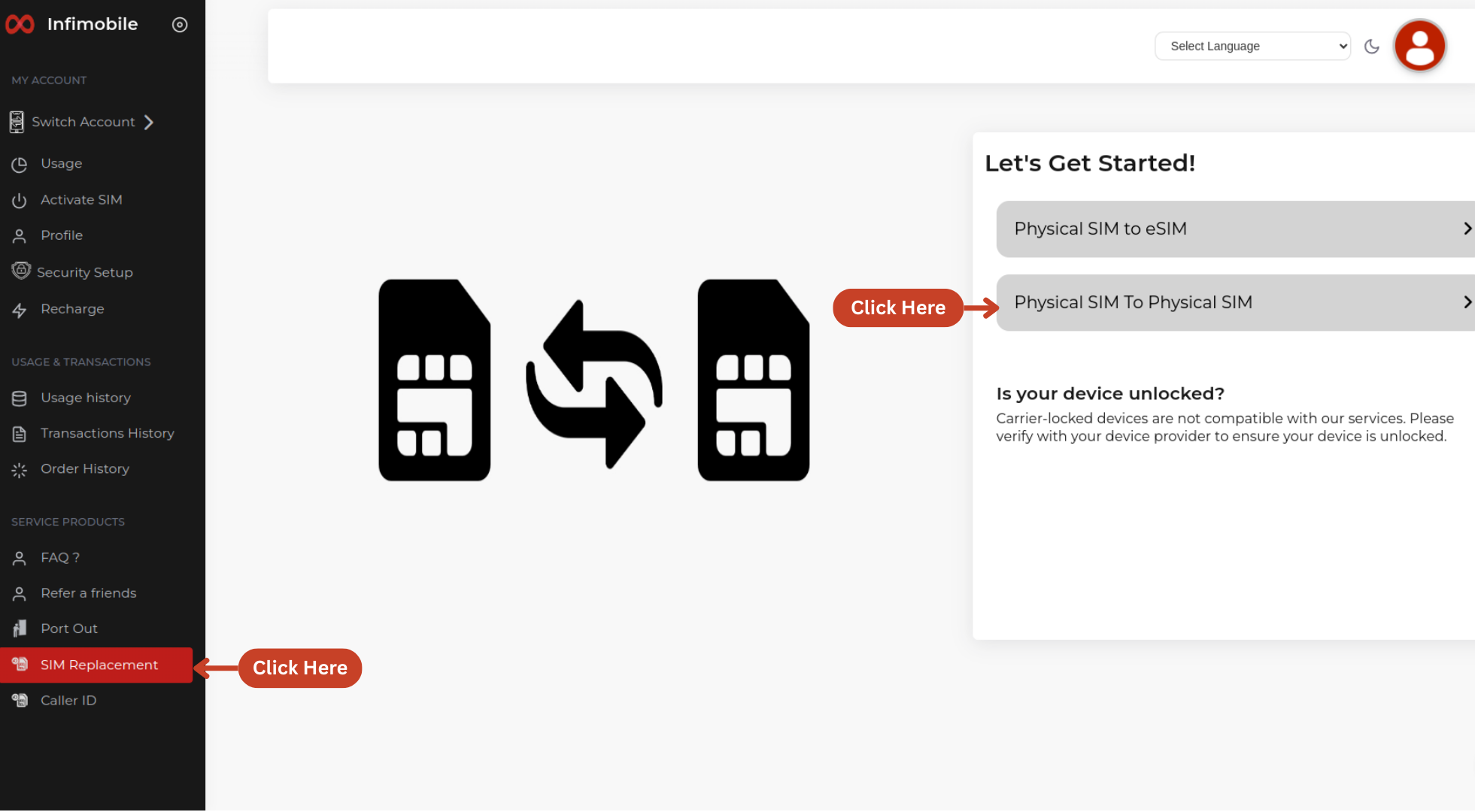Expand Switch Account chevron arrow

(x=149, y=123)
